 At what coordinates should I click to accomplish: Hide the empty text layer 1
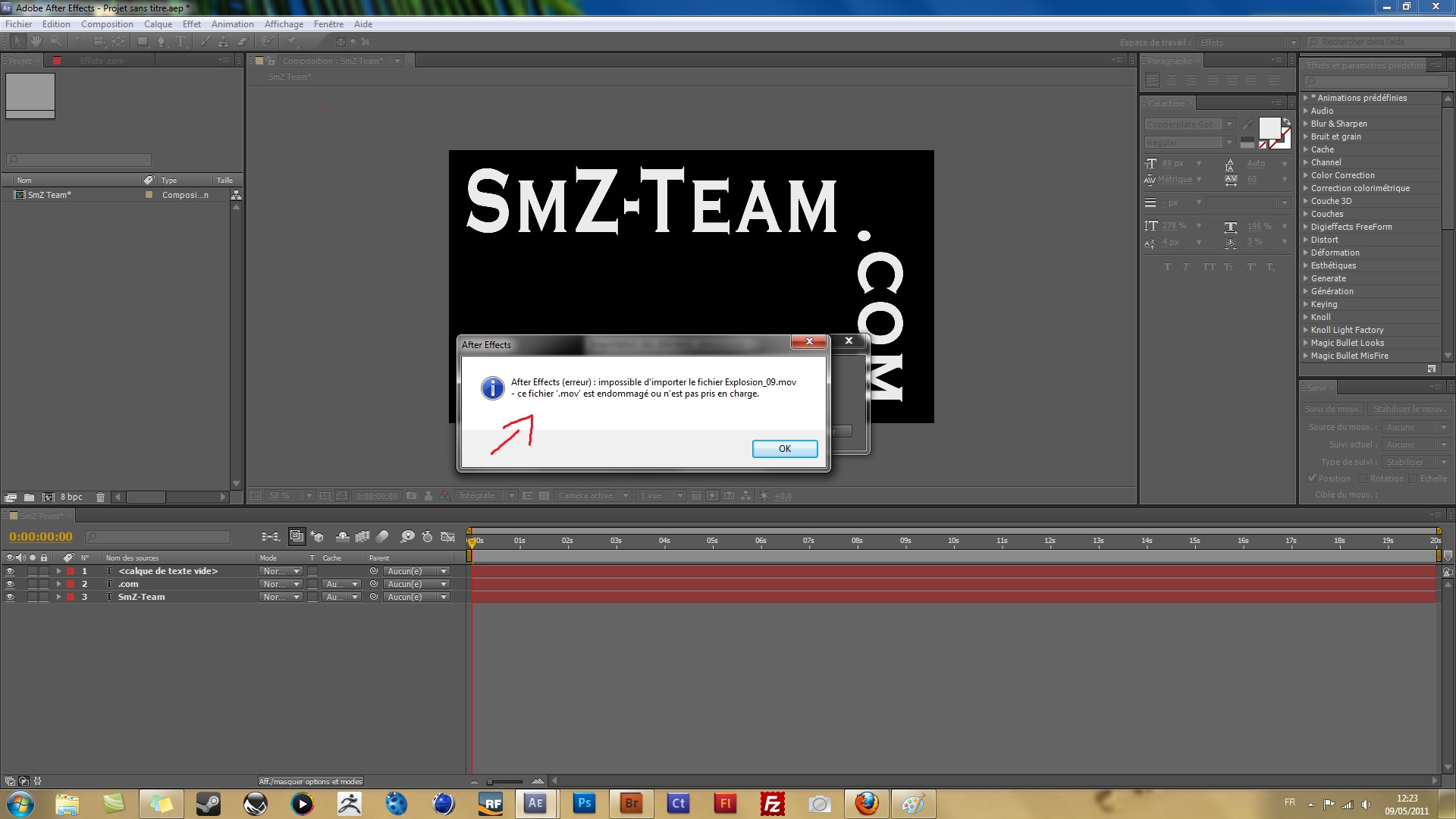(10, 571)
